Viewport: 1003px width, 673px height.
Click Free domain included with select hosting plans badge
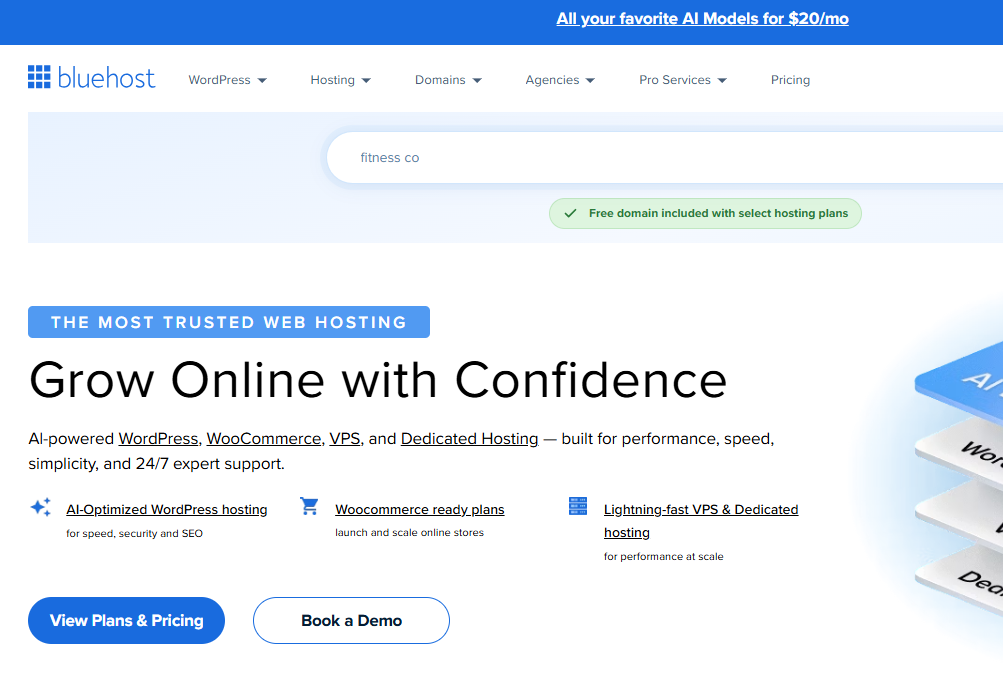[x=705, y=213]
